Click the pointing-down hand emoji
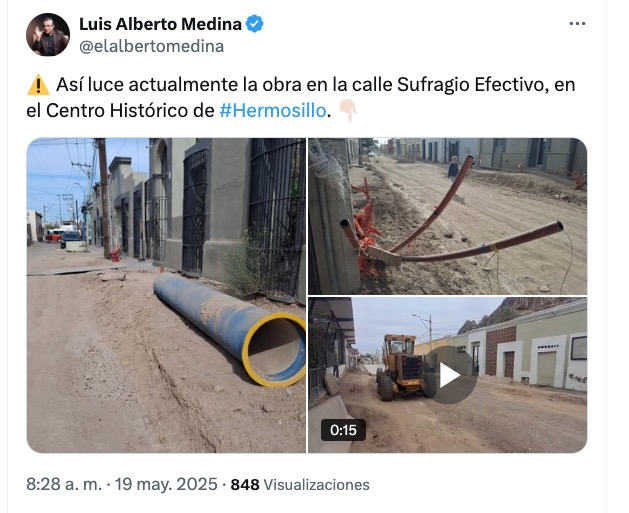Image resolution: width=629 pixels, height=513 pixels. 347,111
